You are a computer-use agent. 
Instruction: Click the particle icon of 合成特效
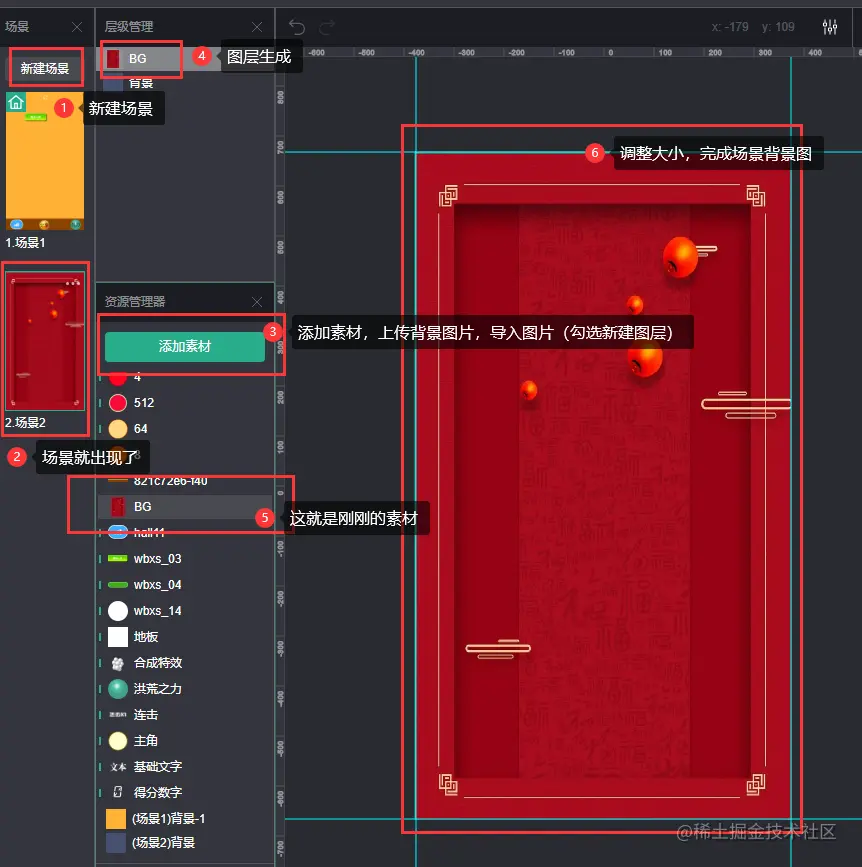[x=118, y=663]
